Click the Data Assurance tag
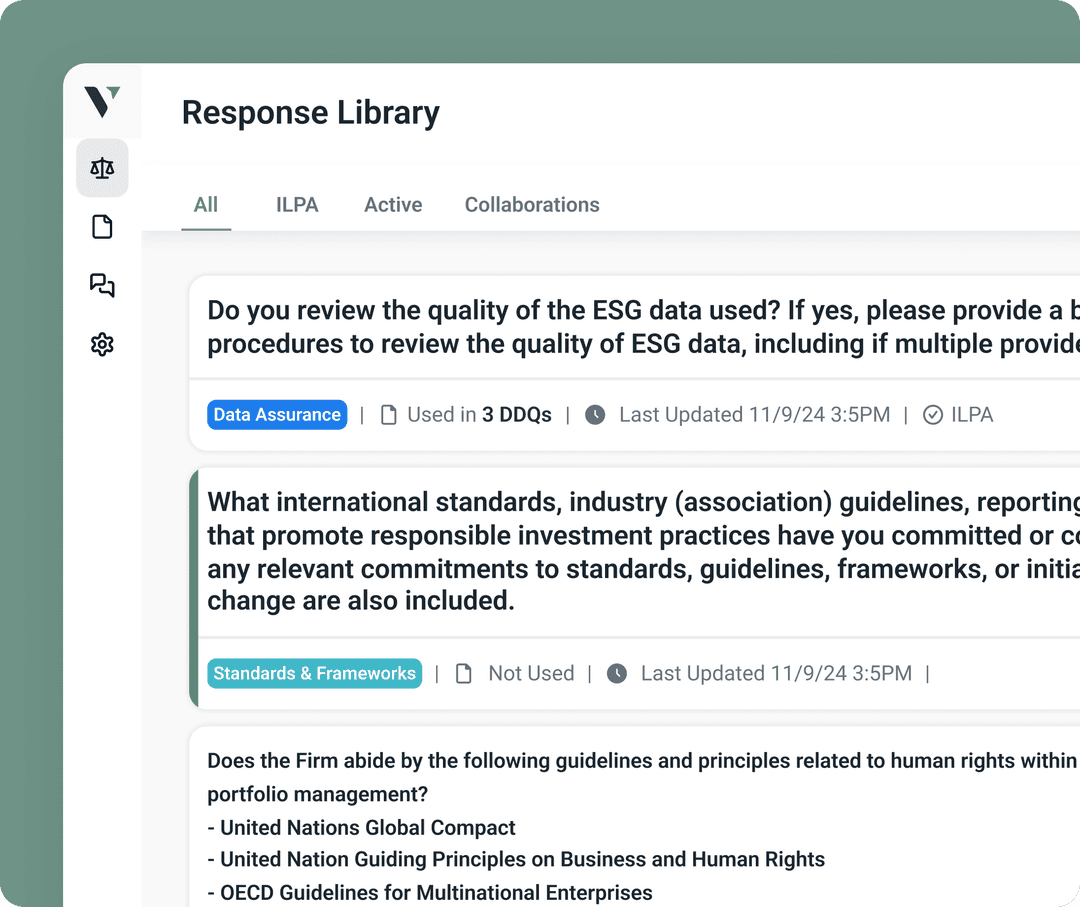1080x907 pixels. pos(277,415)
